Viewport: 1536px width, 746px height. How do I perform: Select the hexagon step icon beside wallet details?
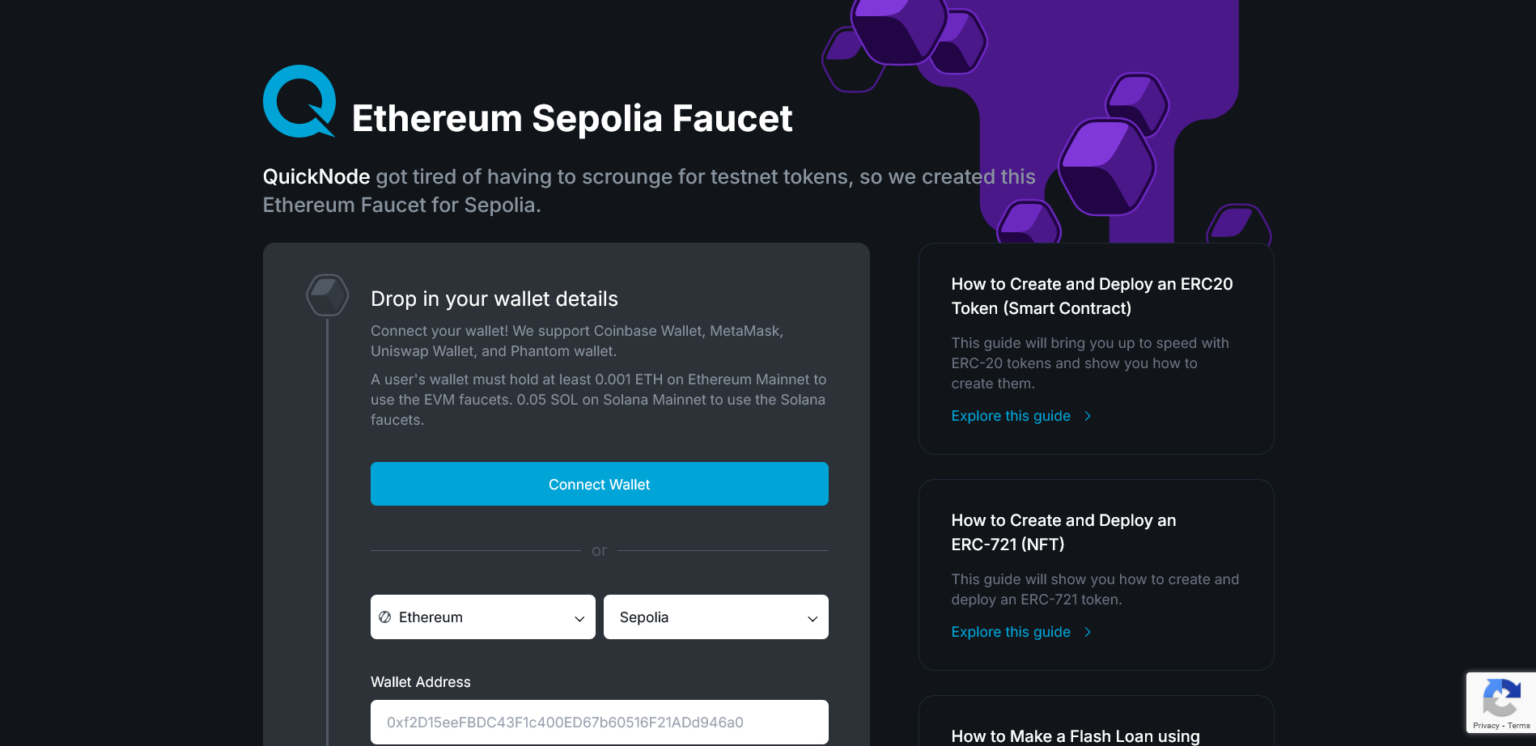[327, 295]
